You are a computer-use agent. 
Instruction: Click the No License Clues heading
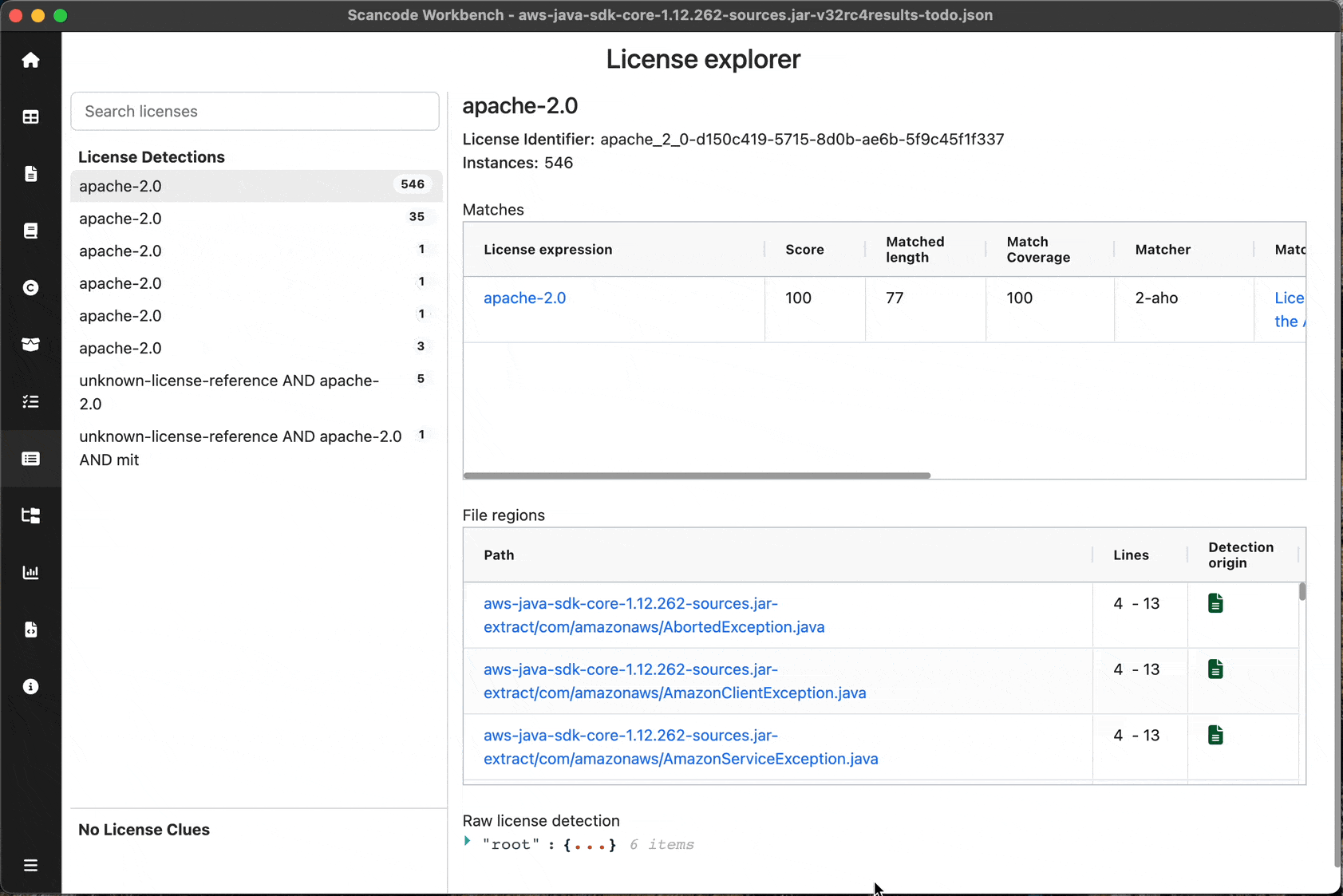coord(144,830)
